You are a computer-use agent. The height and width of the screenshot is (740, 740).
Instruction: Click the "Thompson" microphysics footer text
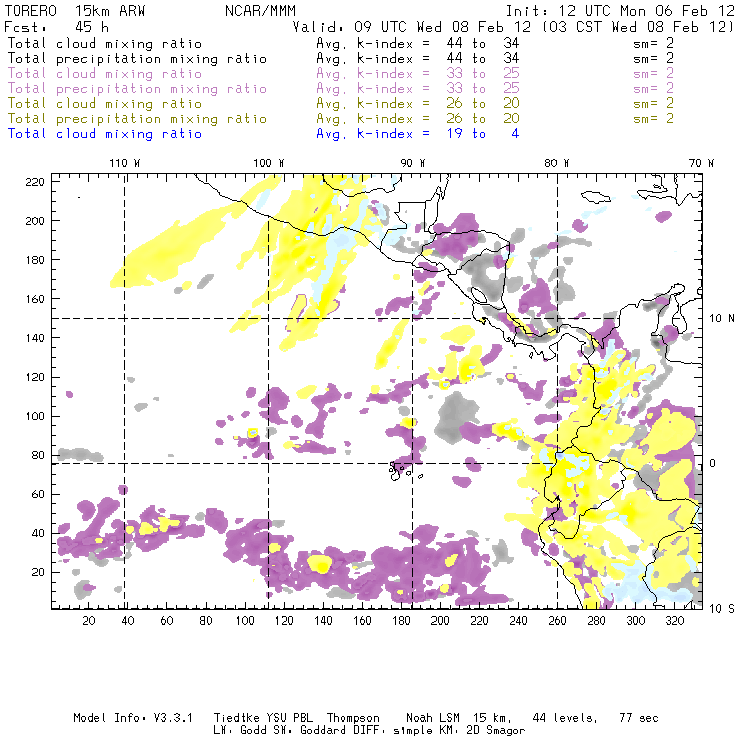point(353,718)
